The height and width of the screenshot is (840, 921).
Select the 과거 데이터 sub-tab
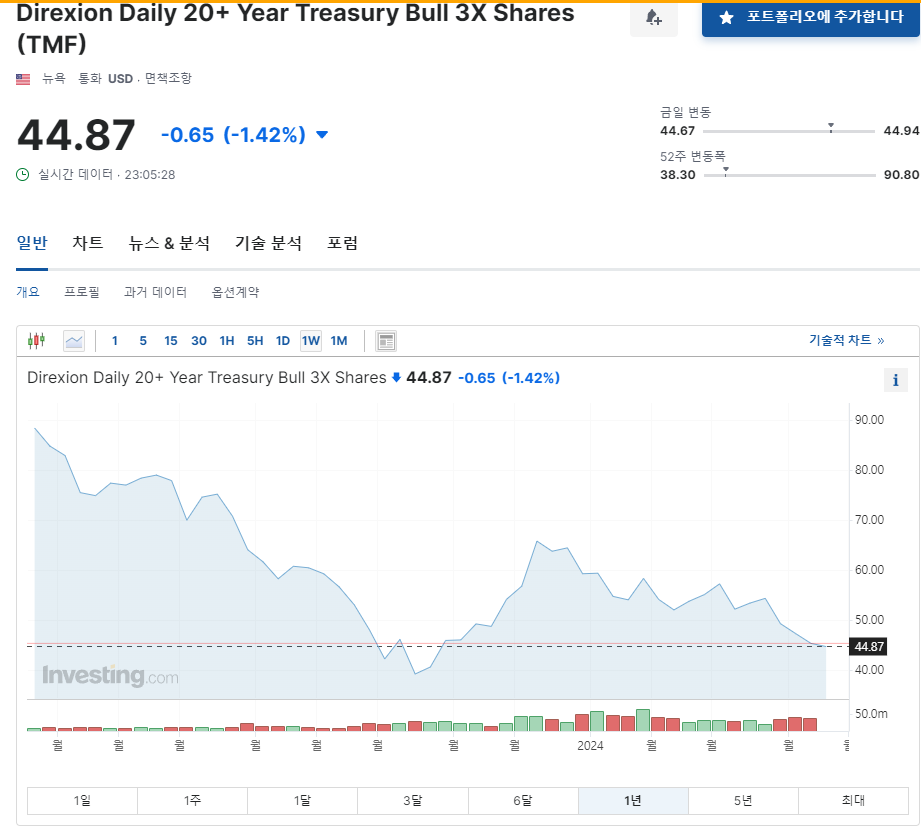point(155,292)
